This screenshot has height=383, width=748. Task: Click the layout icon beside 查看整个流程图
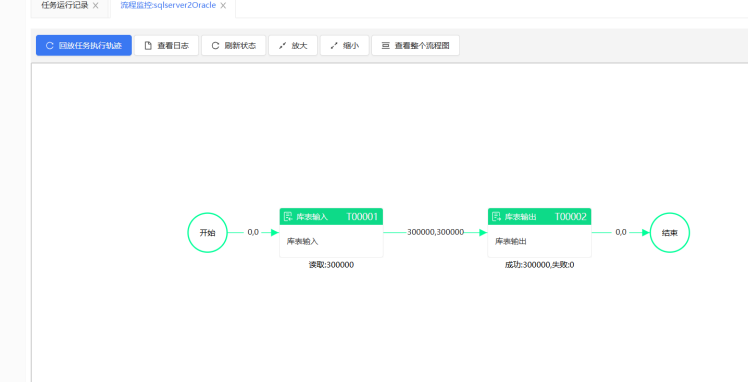(x=385, y=46)
